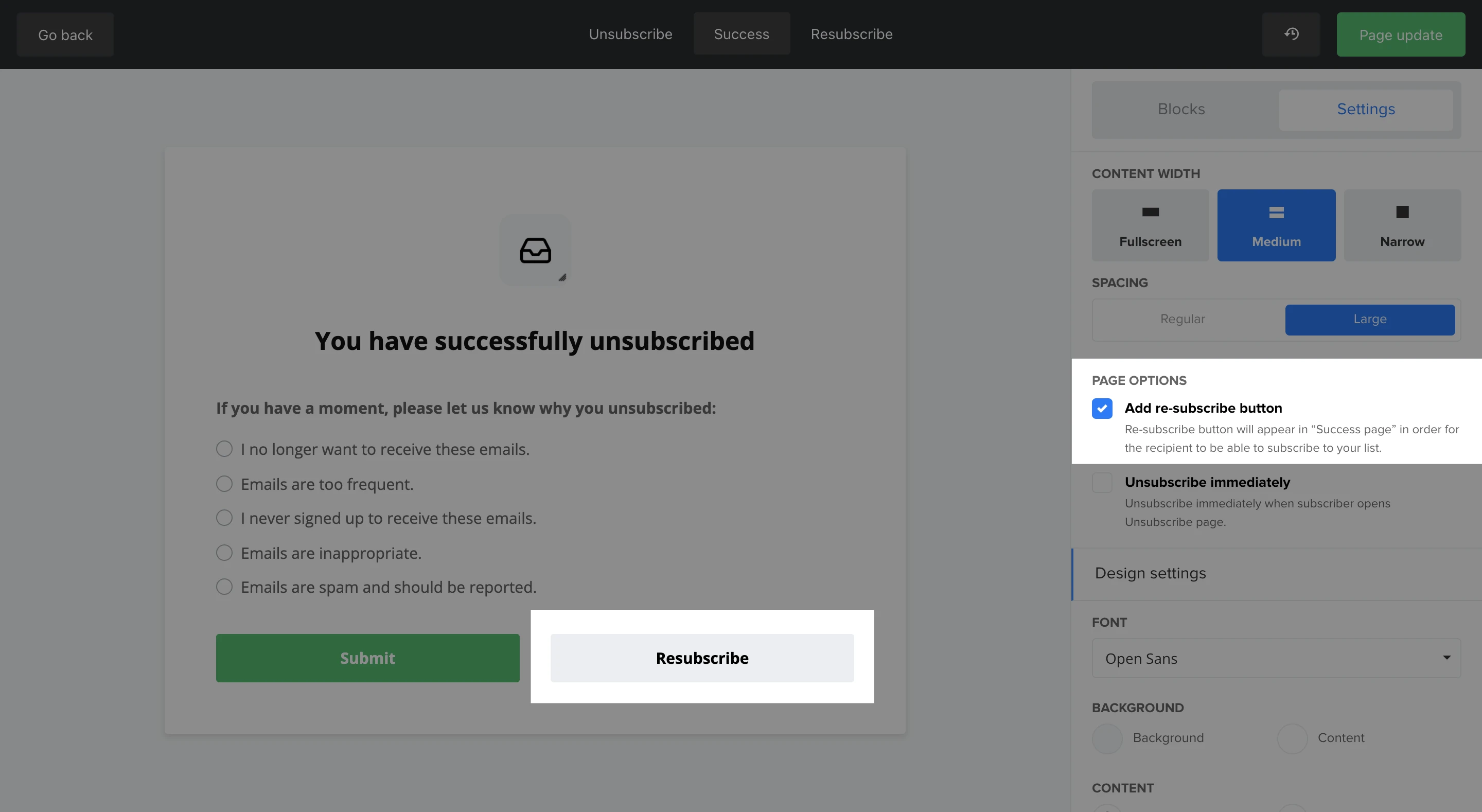Open the Resubscribe page tab
This screenshot has width=1482, height=812.
click(x=852, y=34)
